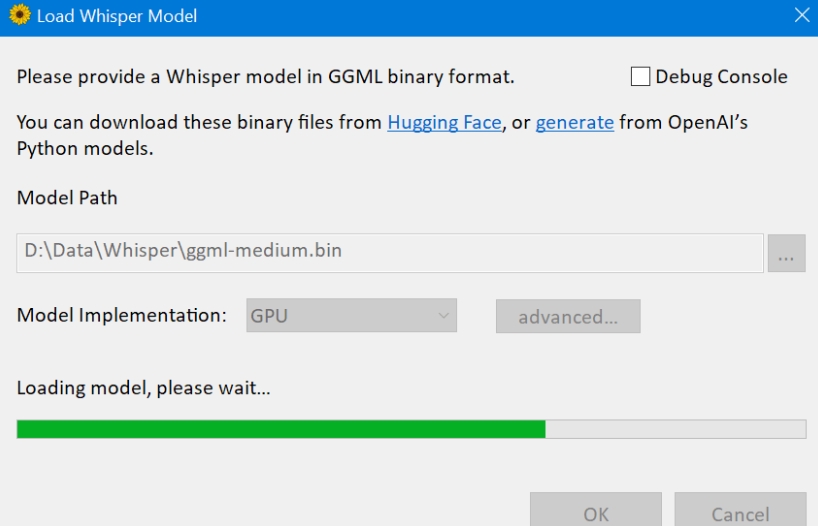This screenshot has width=818, height=526.
Task: Browse for model file with the ... button
Action: click(786, 254)
